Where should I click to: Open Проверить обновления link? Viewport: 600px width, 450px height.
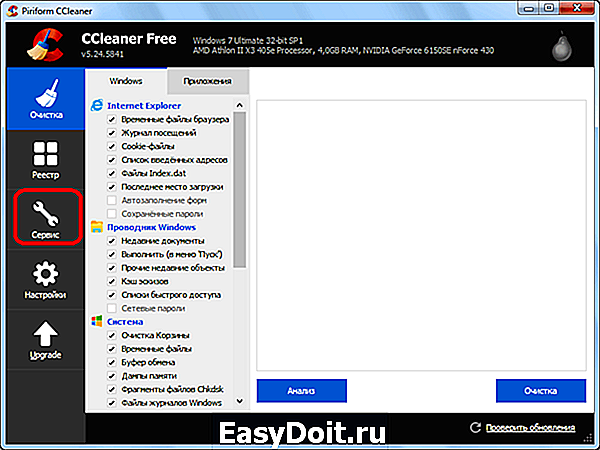coord(530,427)
